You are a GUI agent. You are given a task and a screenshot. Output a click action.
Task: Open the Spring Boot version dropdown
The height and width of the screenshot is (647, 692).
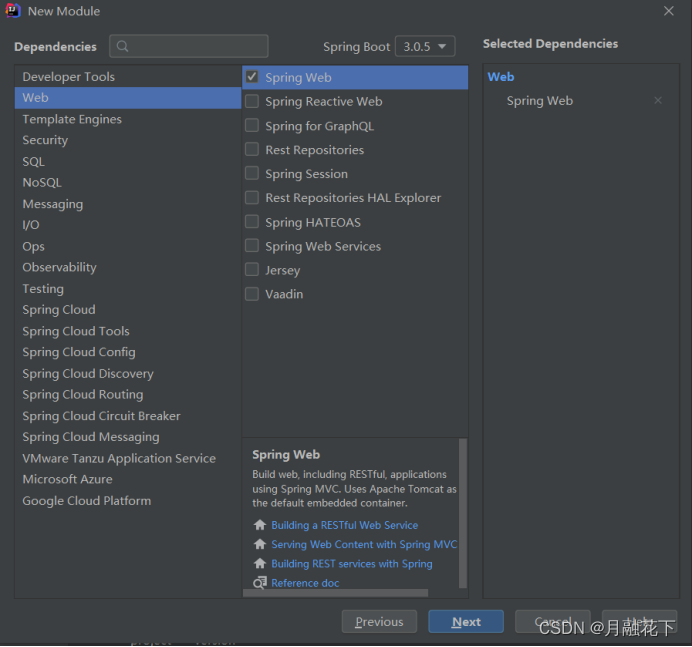425,46
